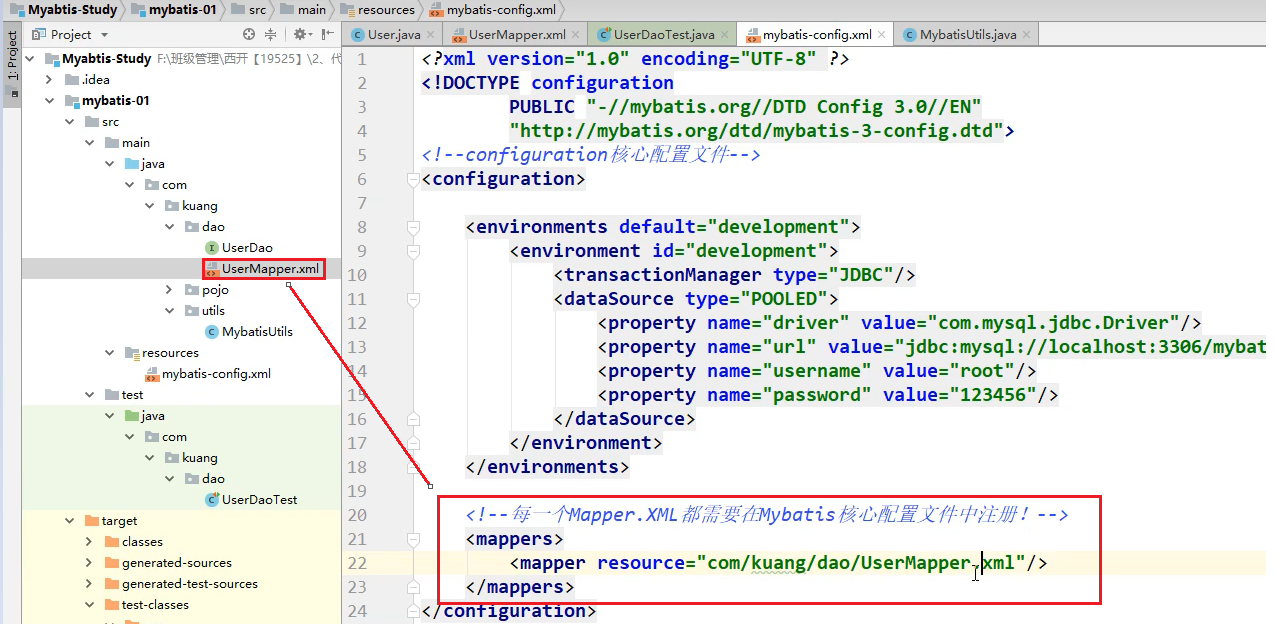Click the main breadcrumb
Screen dimensions: 1276x624
(x=302, y=10)
